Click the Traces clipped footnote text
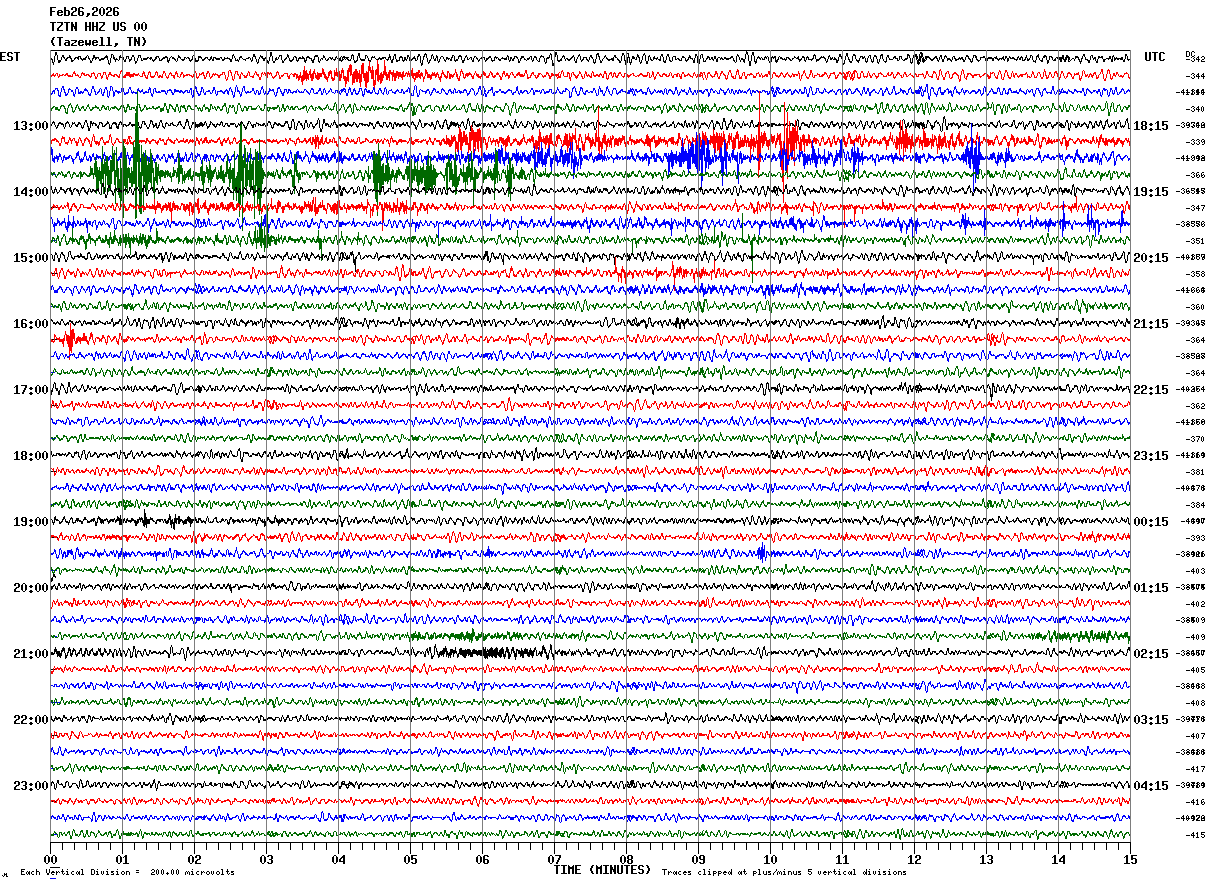Screen dimensions: 1210x886 coord(784,873)
